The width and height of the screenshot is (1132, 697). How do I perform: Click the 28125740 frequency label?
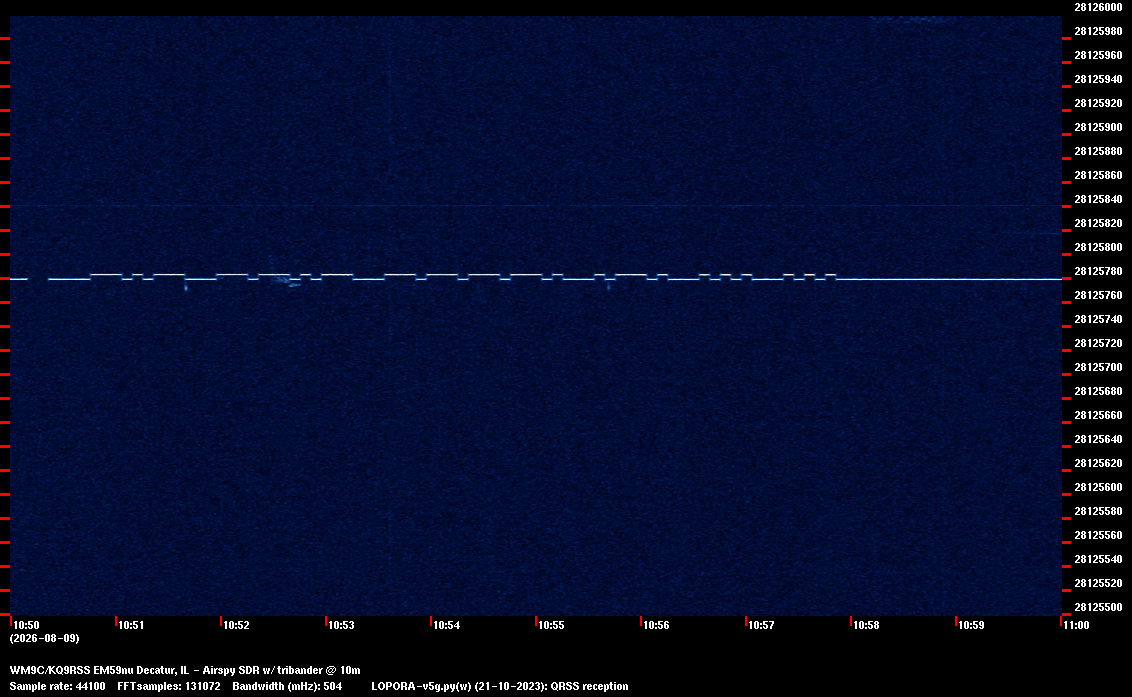tap(1098, 319)
